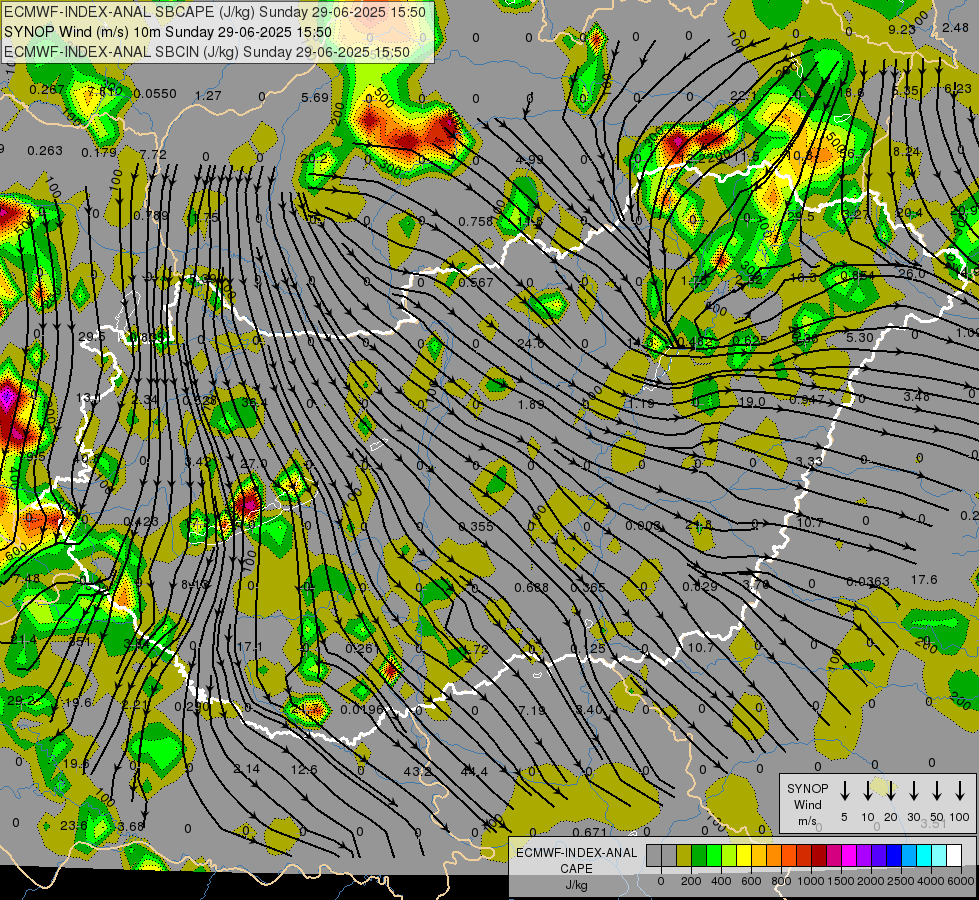Click the 5 m/s wind arrow in legend
This screenshot has width=979, height=900.
coord(844,790)
